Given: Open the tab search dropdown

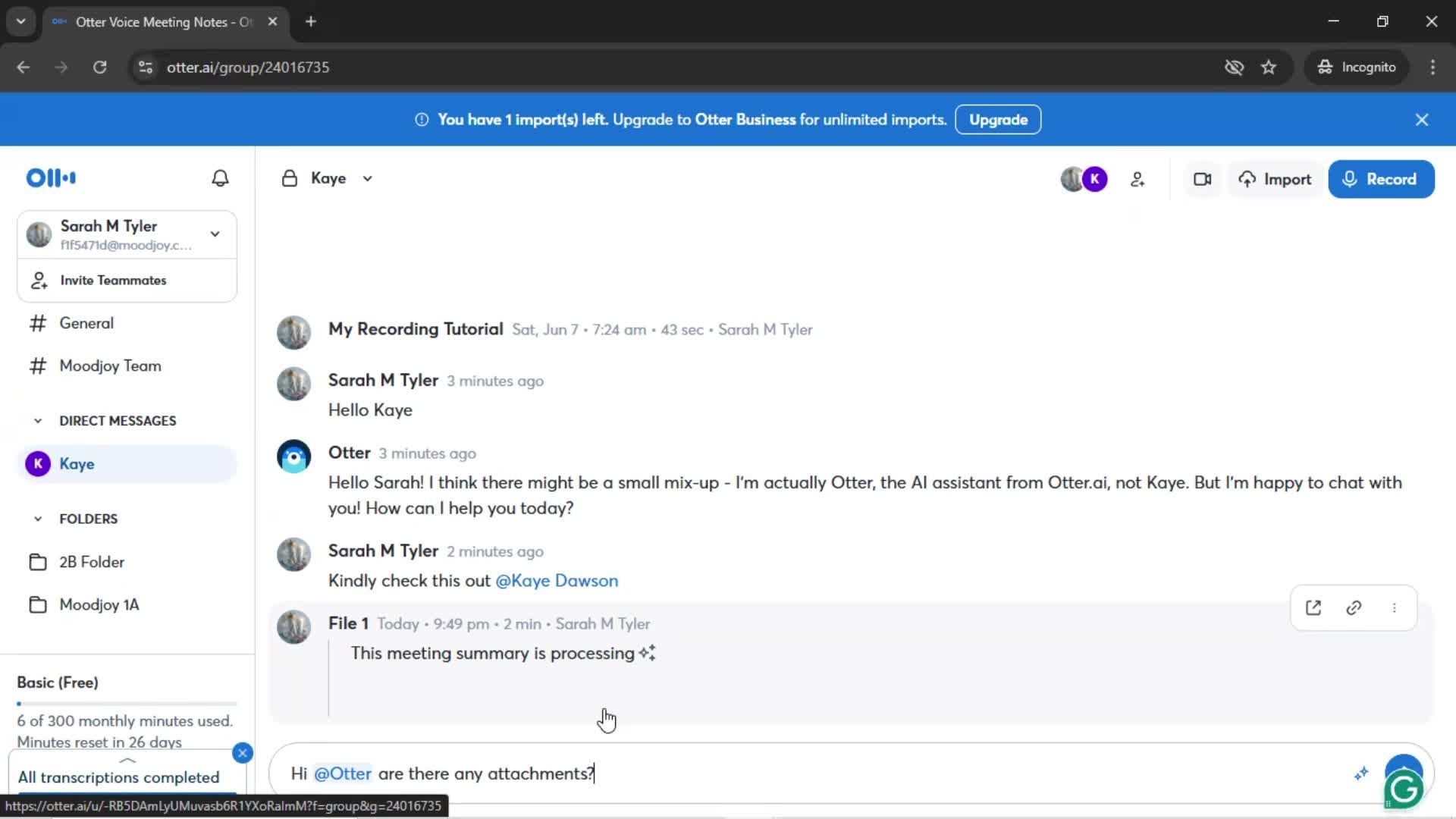Looking at the screenshot, I should (x=21, y=22).
